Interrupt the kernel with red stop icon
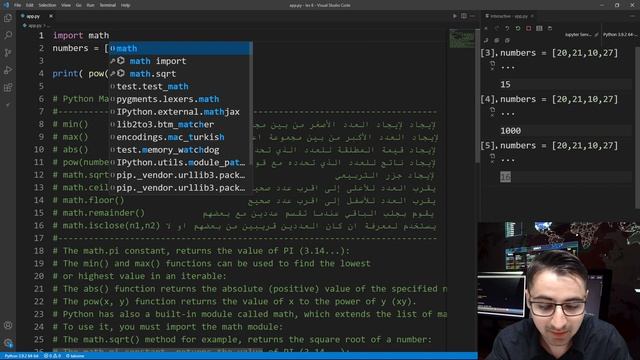Screen dimensions: 640x360 pos(529,28)
